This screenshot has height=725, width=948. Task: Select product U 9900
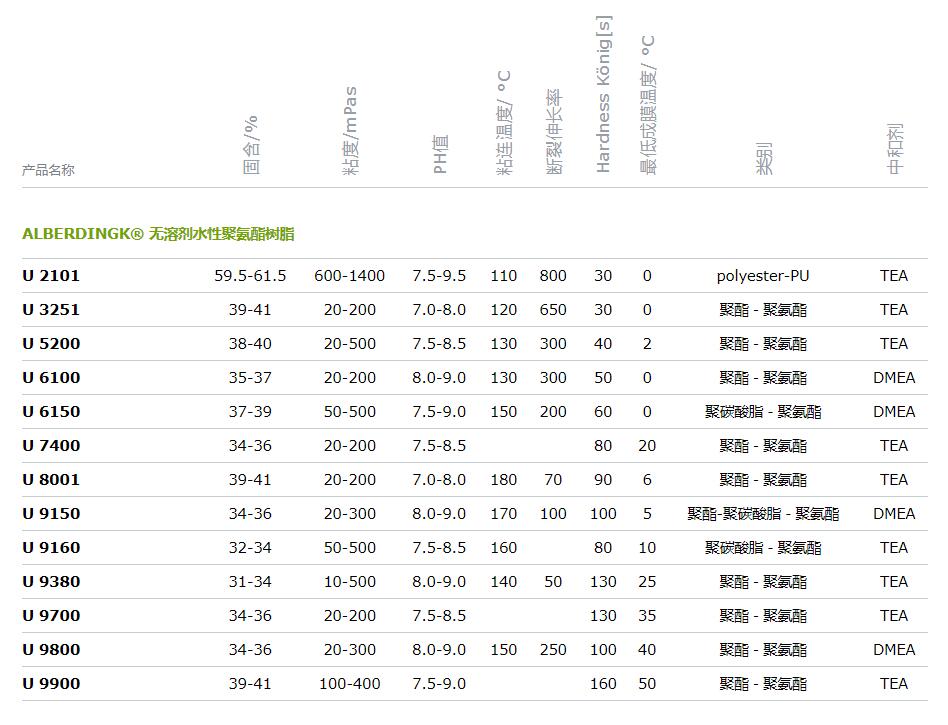click(51, 684)
